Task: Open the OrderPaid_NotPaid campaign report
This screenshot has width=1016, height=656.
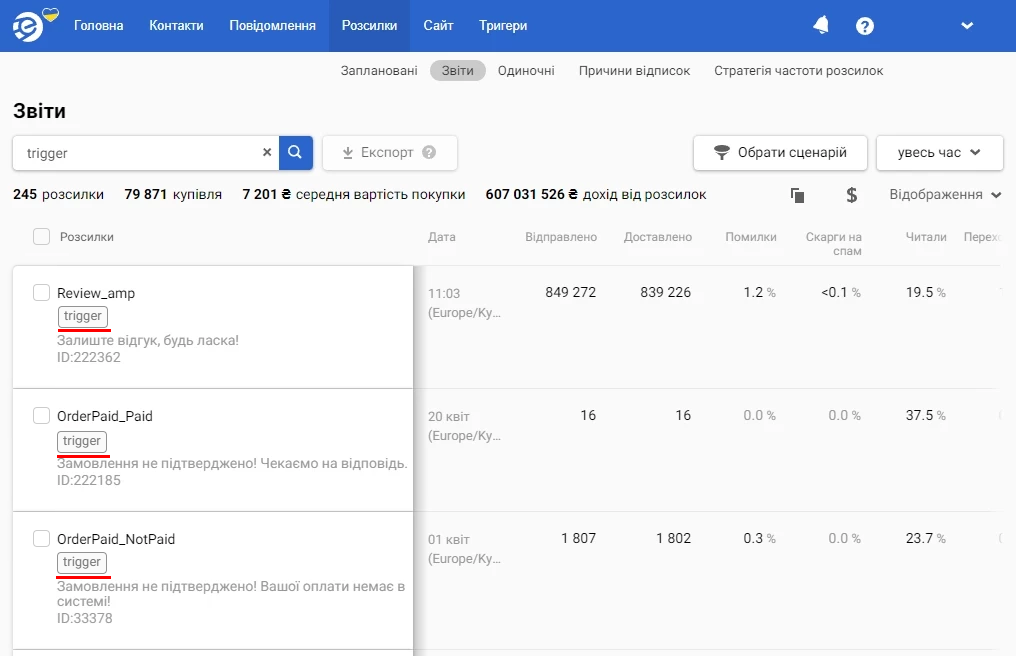Action: click(x=116, y=539)
